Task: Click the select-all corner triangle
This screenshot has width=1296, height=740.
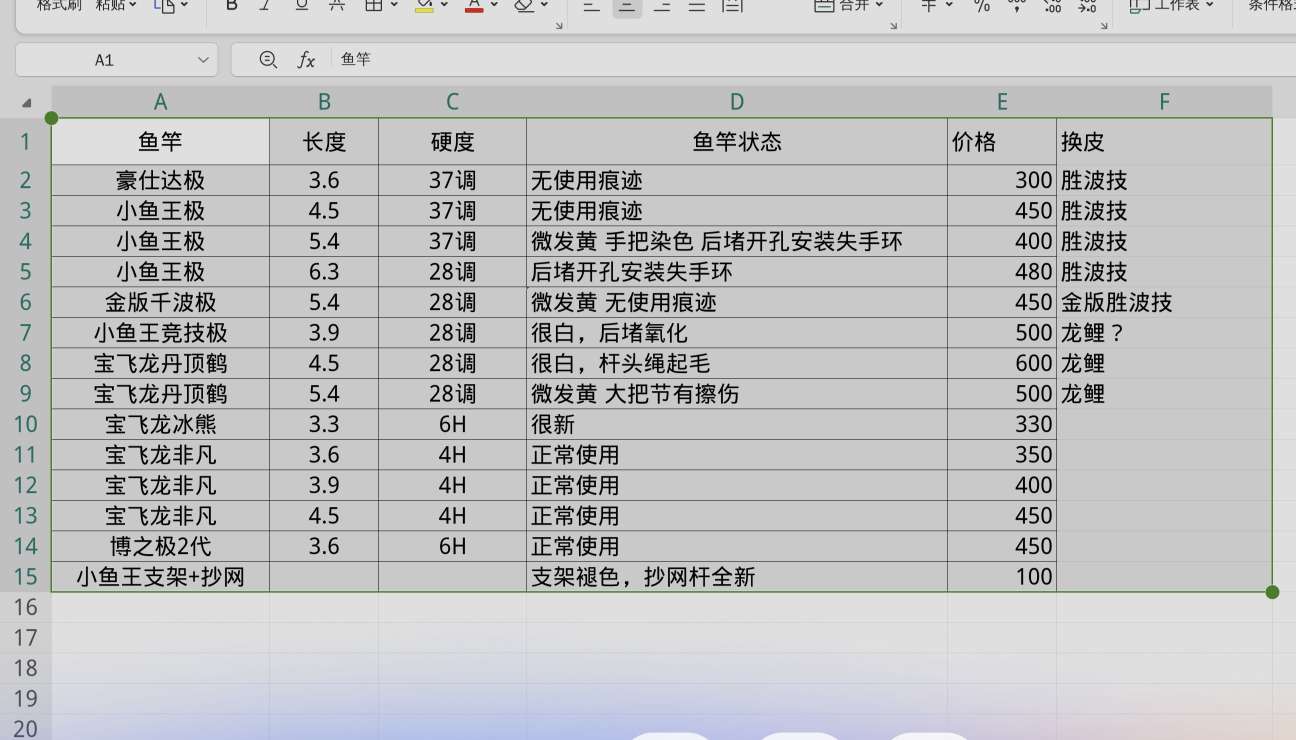Action: click(26, 102)
